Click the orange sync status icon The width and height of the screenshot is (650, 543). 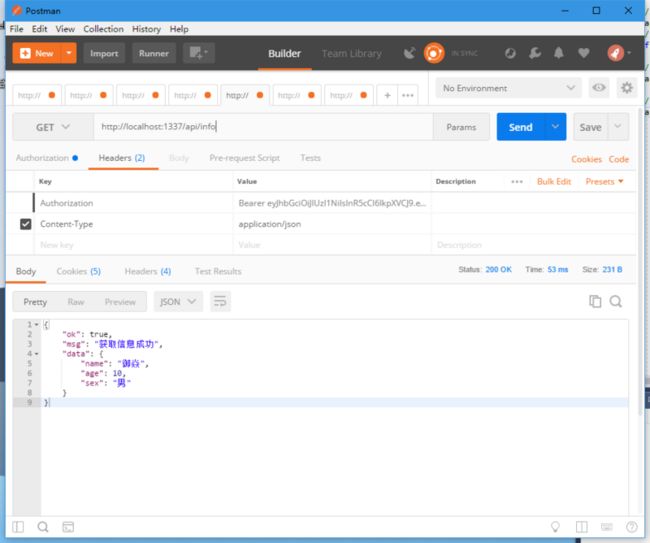[x=434, y=53]
